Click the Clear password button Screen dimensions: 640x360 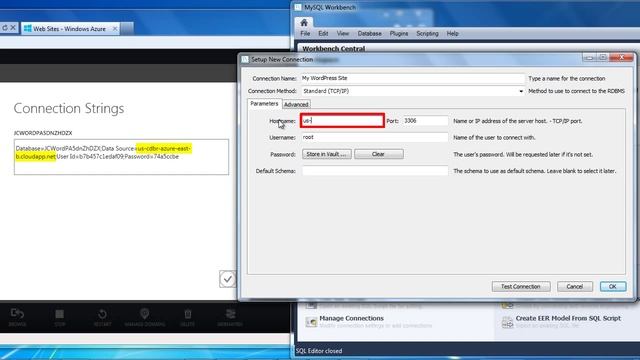(x=378, y=154)
